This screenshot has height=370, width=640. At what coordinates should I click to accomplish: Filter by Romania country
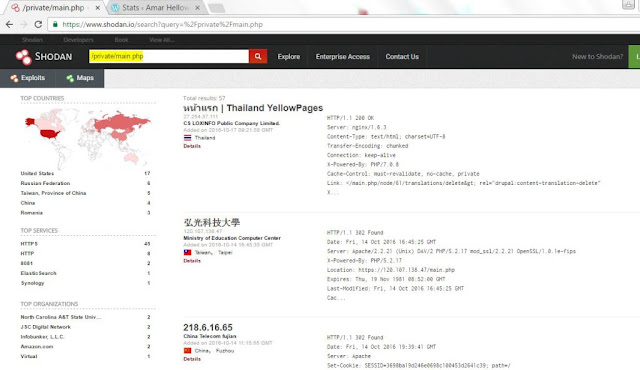coord(31,213)
